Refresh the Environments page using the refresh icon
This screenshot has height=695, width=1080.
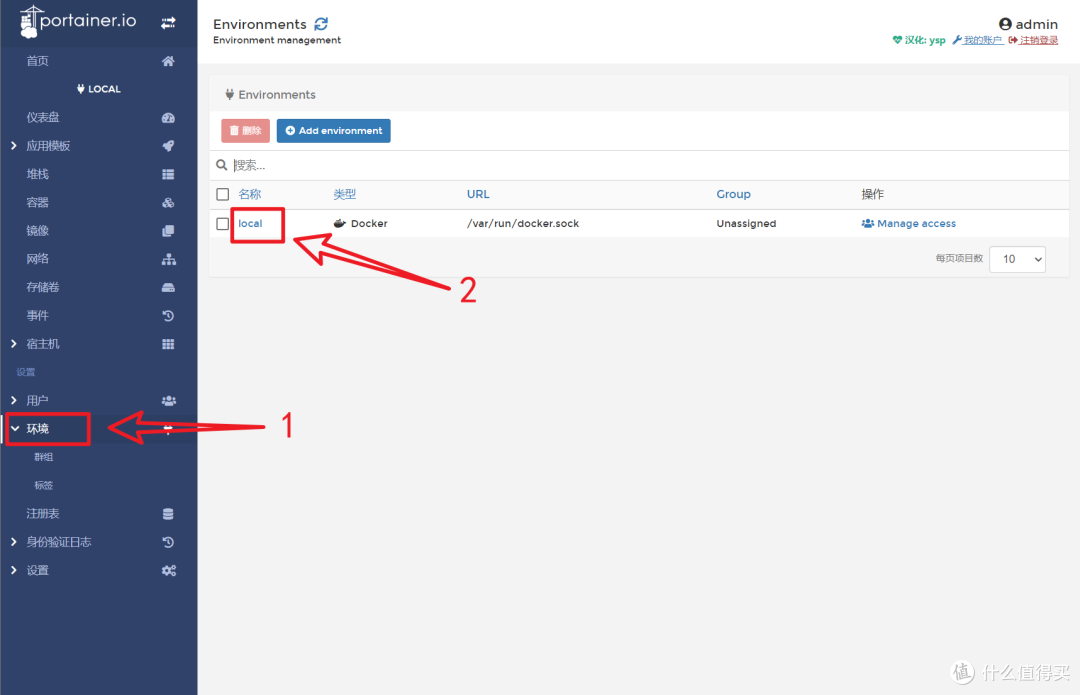pos(321,24)
